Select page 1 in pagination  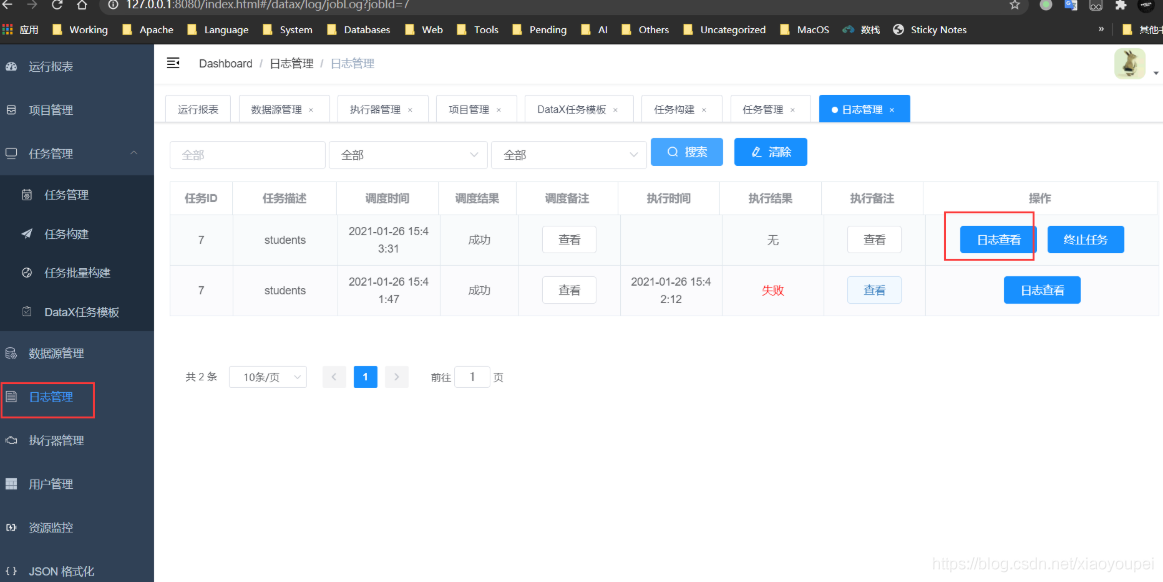(x=366, y=377)
